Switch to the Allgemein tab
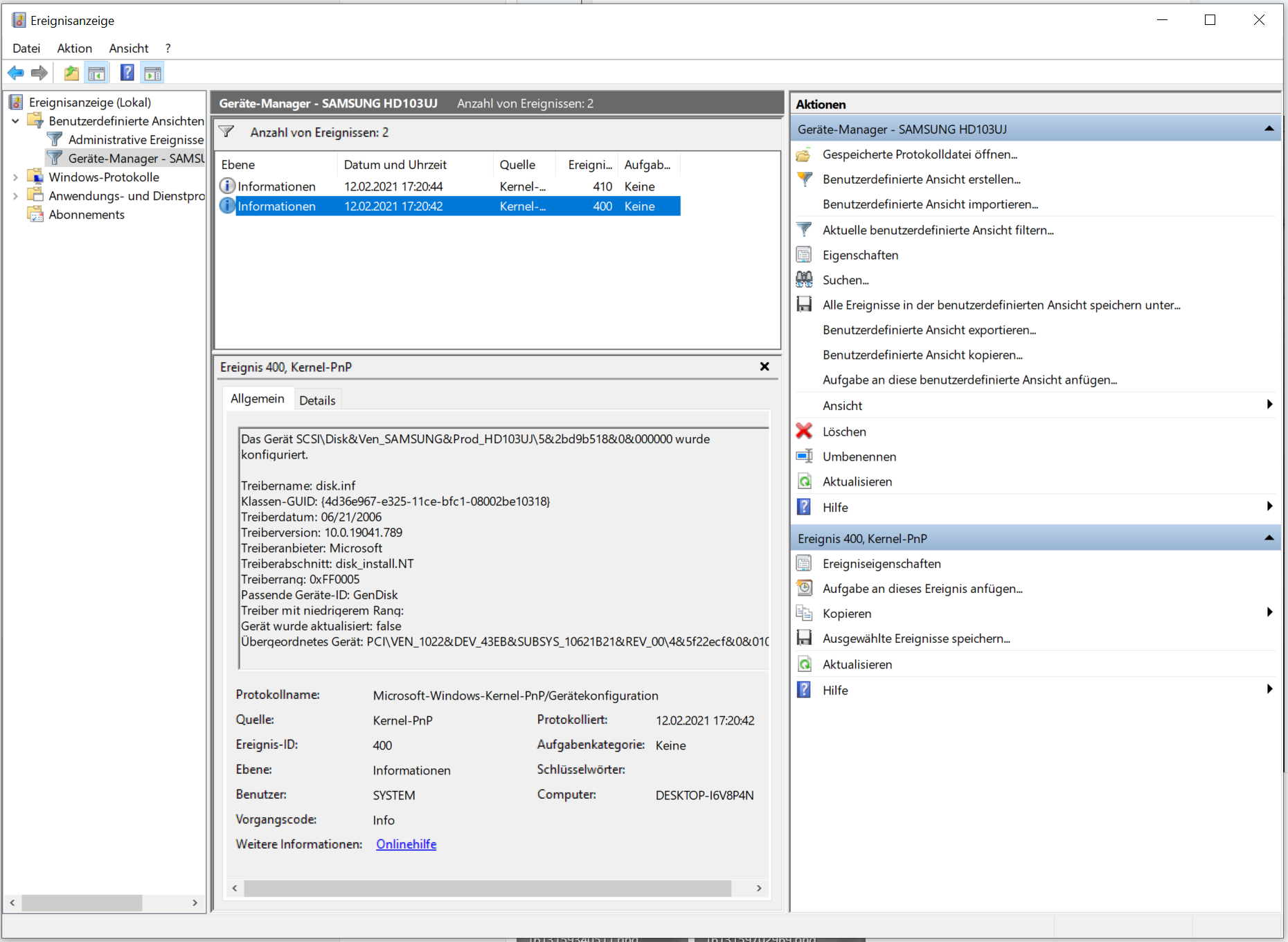The height and width of the screenshot is (942, 1288). click(258, 399)
